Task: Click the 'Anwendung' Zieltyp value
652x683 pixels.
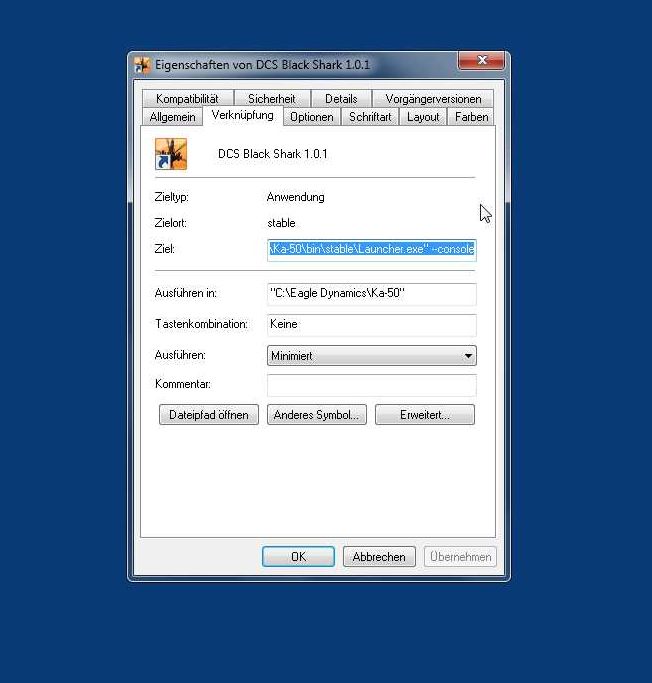Action: coord(295,197)
